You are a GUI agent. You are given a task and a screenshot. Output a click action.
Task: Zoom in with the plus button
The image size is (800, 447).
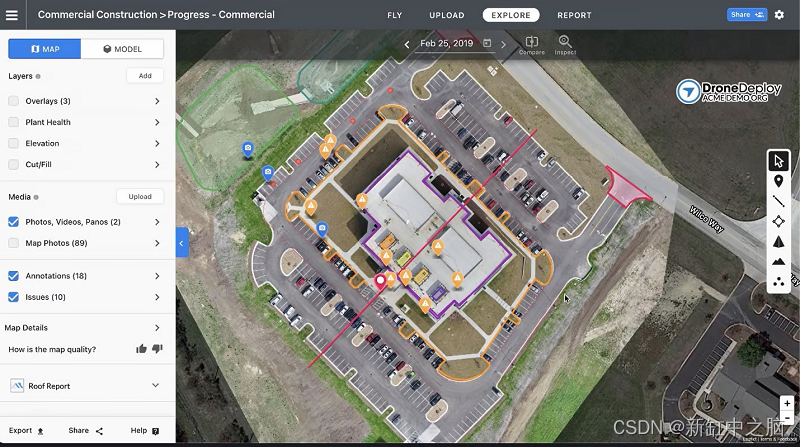(x=787, y=403)
